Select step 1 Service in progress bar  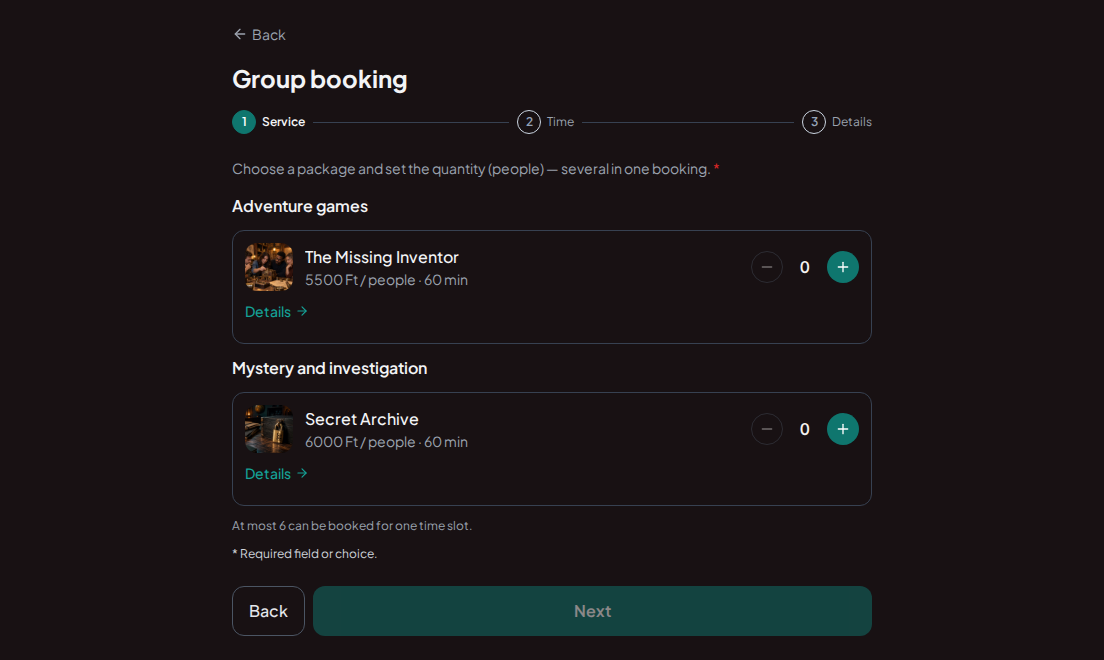coord(269,122)
